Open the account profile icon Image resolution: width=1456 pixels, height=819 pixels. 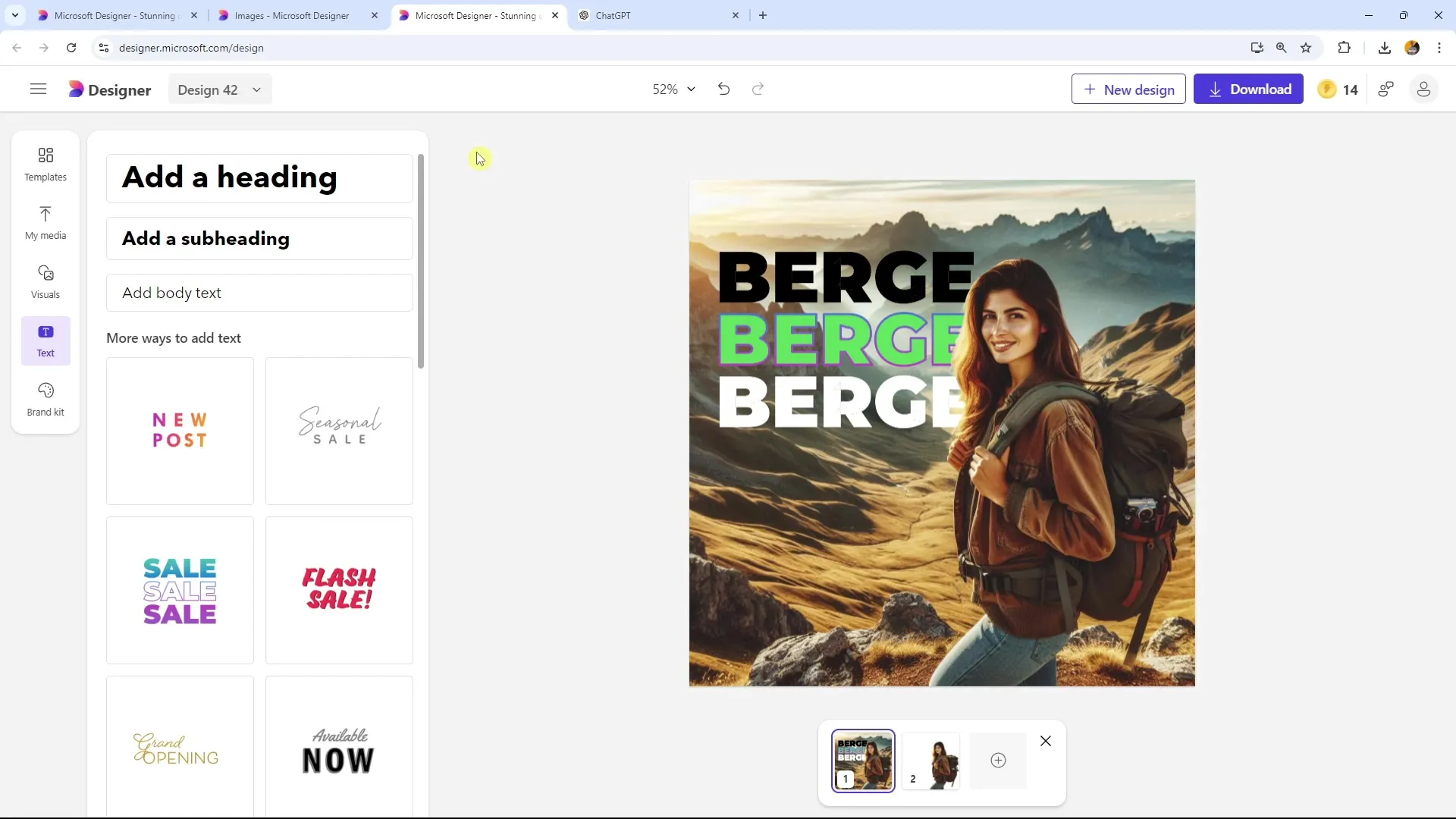(1423, 89)
